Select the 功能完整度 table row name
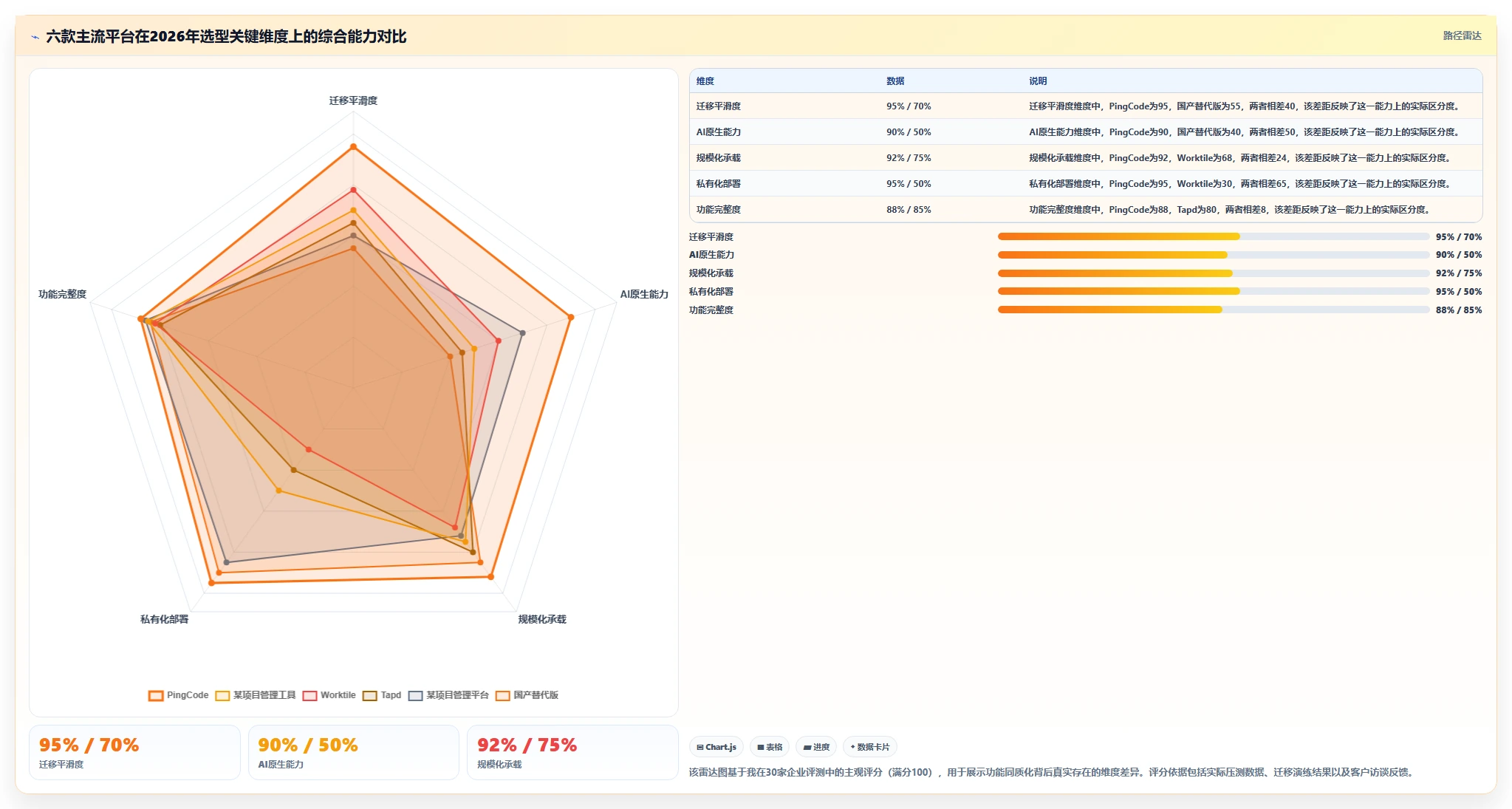 tap(718, 210)
